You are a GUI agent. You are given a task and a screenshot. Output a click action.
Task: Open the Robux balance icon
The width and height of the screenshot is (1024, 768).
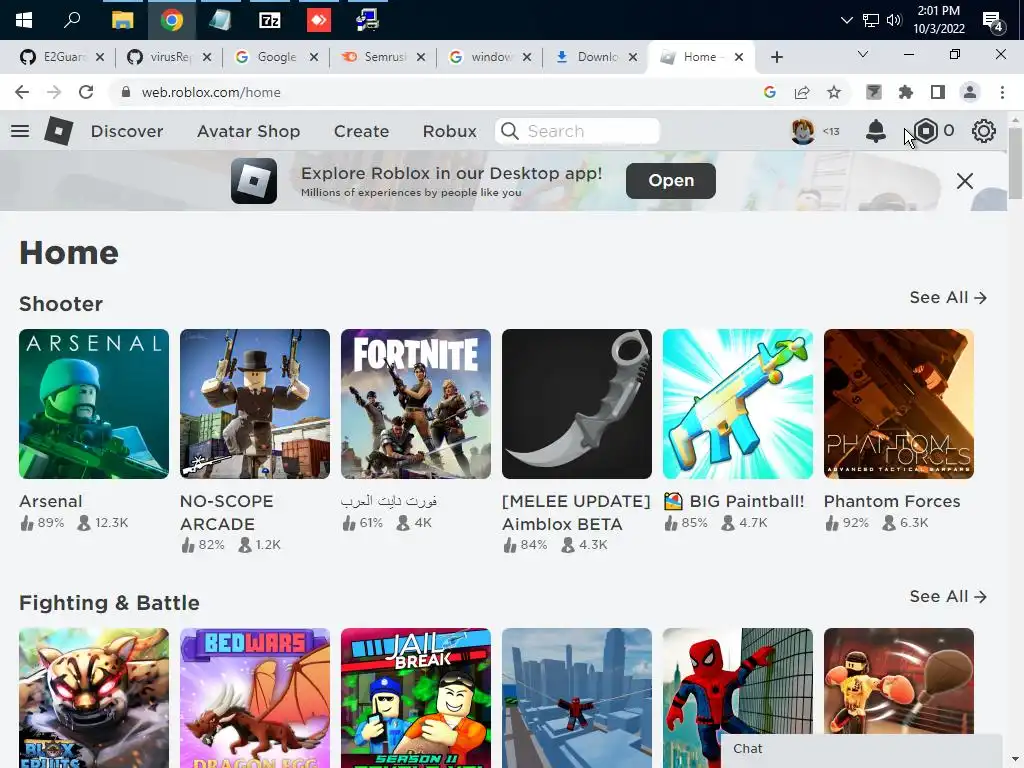(x=925, y=131)
